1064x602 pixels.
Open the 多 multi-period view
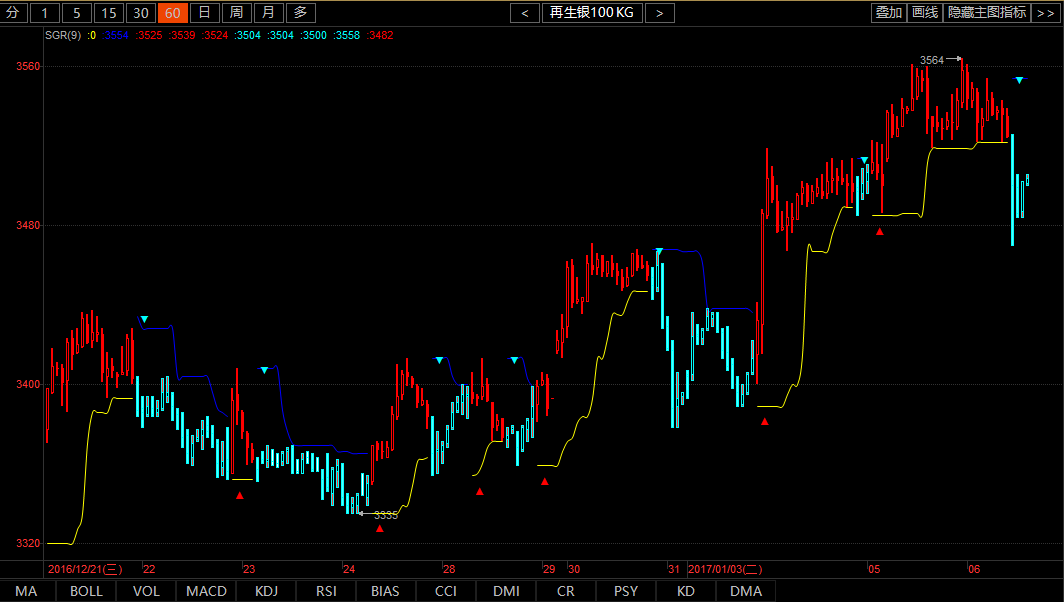[x=301, y=13]
